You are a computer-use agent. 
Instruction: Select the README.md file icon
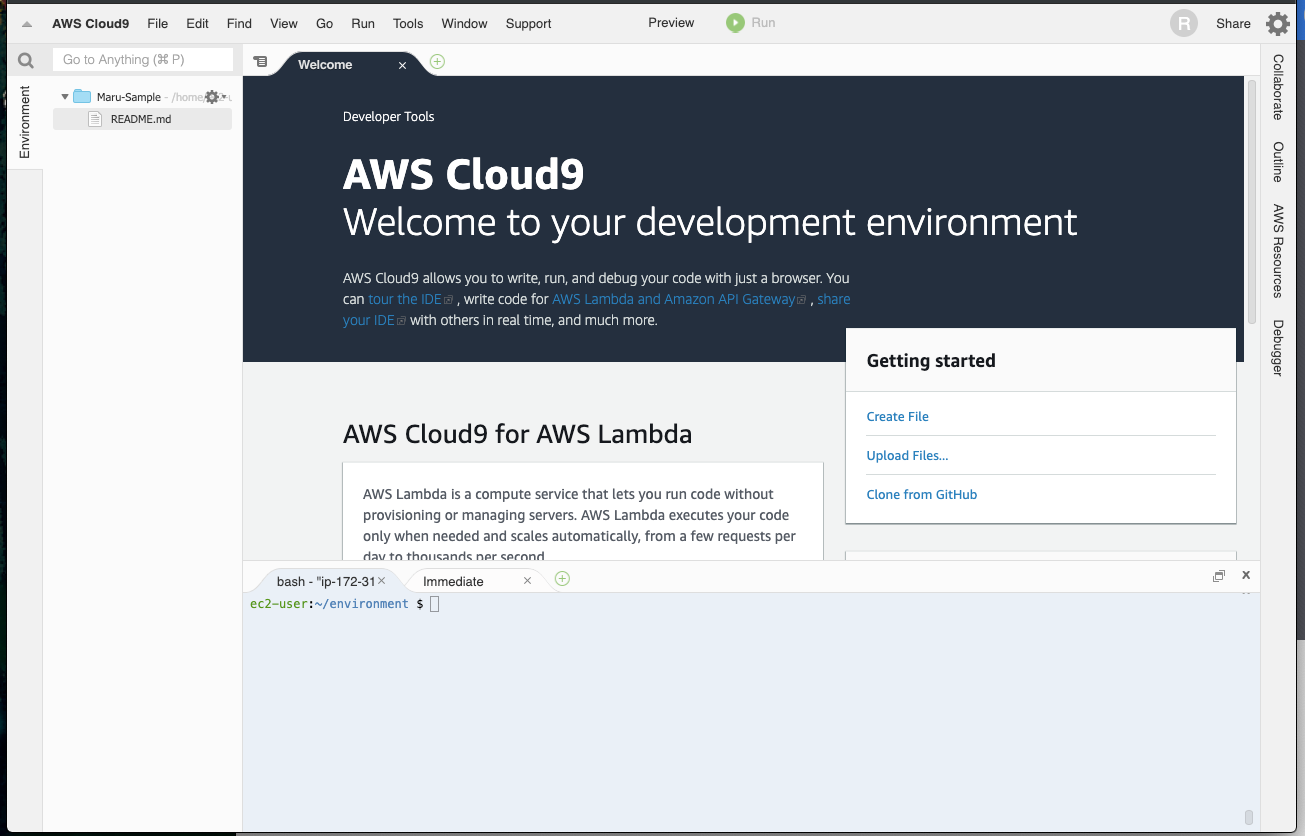95,119
